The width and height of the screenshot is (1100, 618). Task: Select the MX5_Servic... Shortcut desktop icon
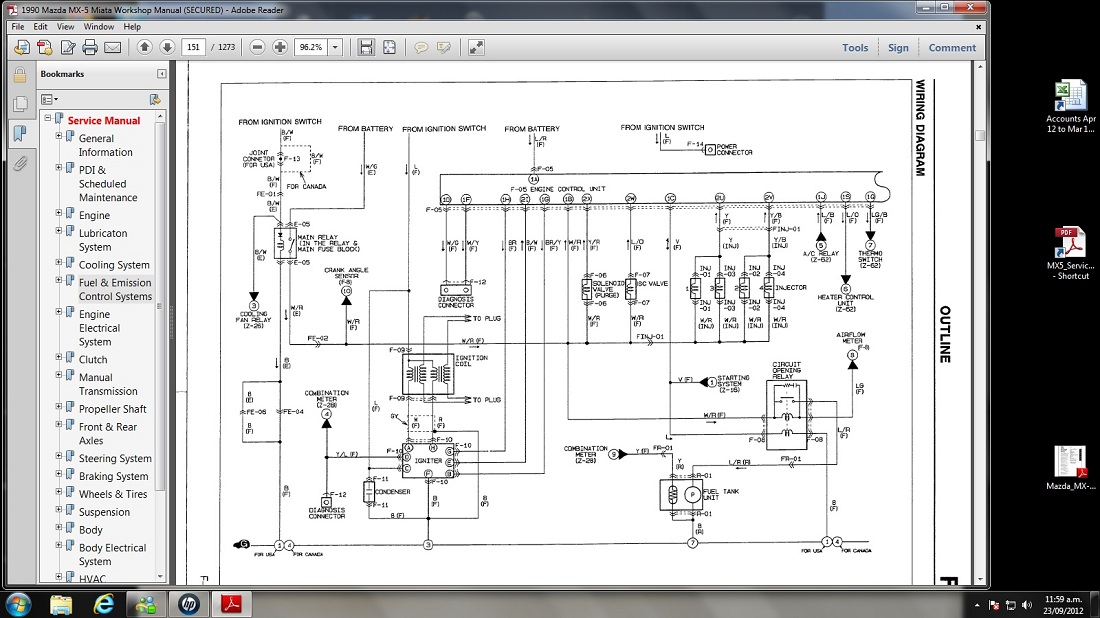[1071, 254]
